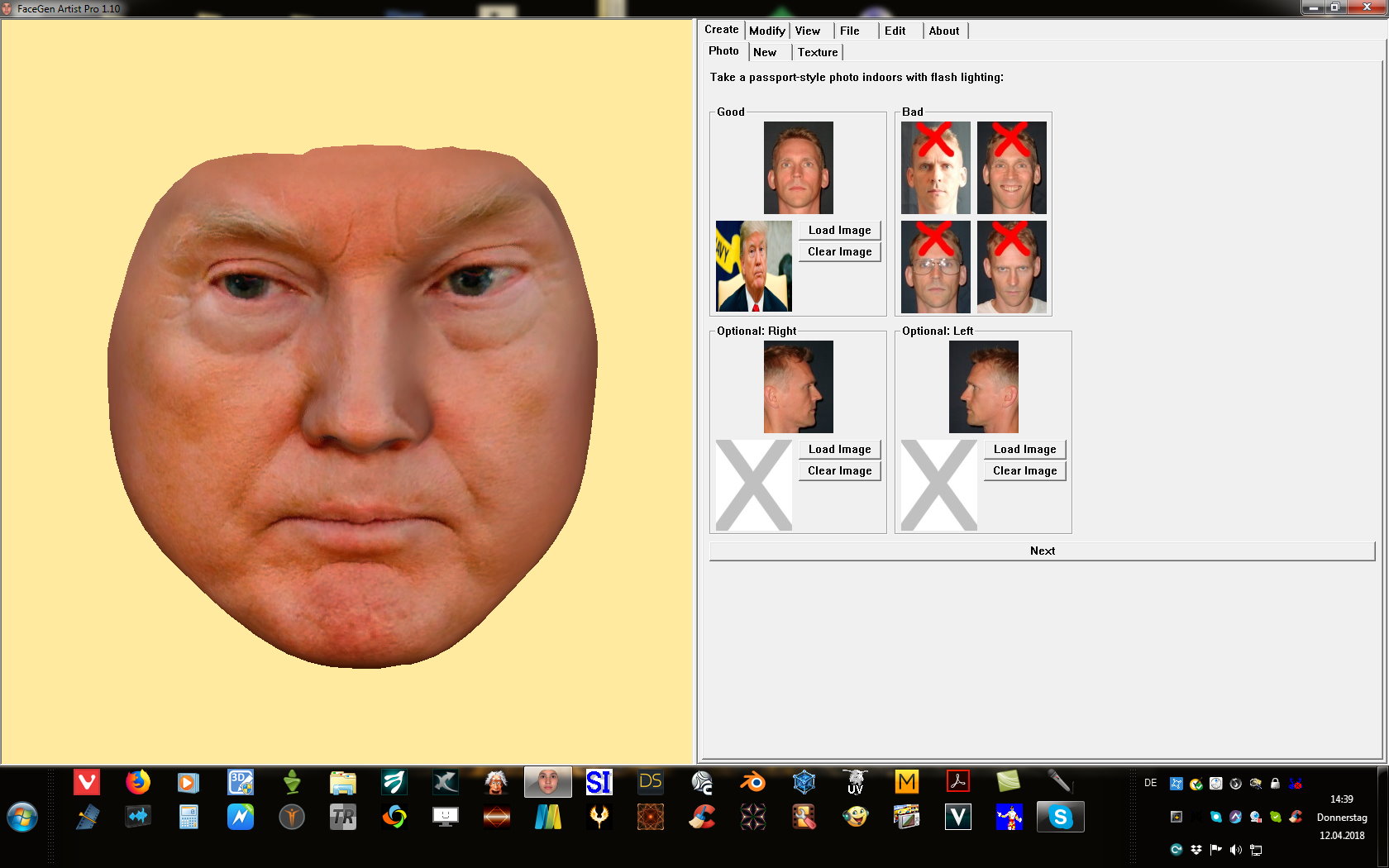1389x868 pixels.
Task: Click Load Image in the Good photo group
Action: point(839,231)
